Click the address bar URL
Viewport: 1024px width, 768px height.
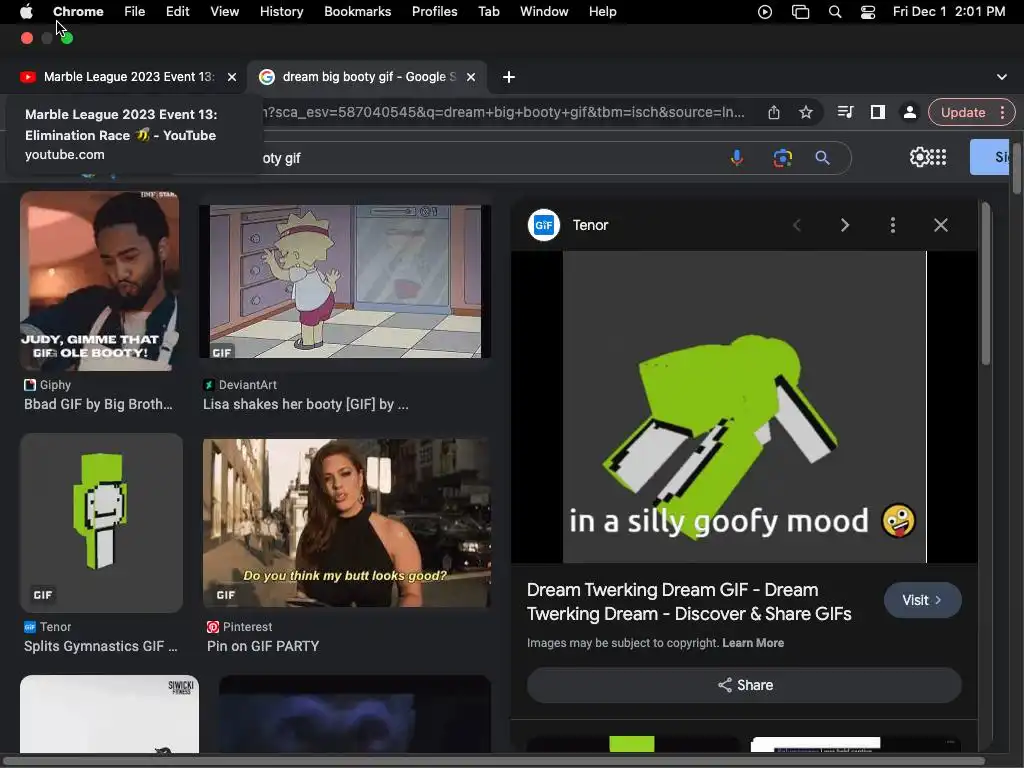click(503, 112)
